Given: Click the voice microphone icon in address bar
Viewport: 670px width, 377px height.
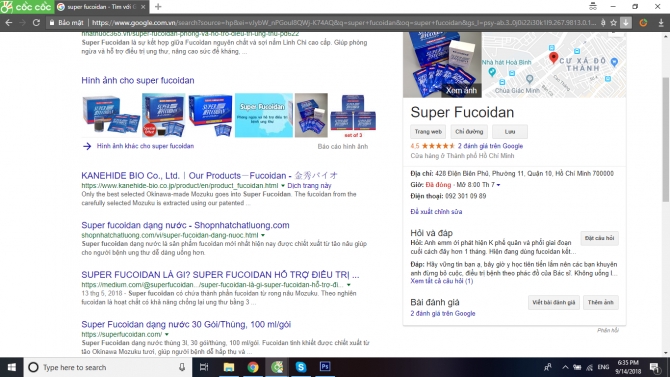Looking at the screenshot, I should [x=603, y=23].
